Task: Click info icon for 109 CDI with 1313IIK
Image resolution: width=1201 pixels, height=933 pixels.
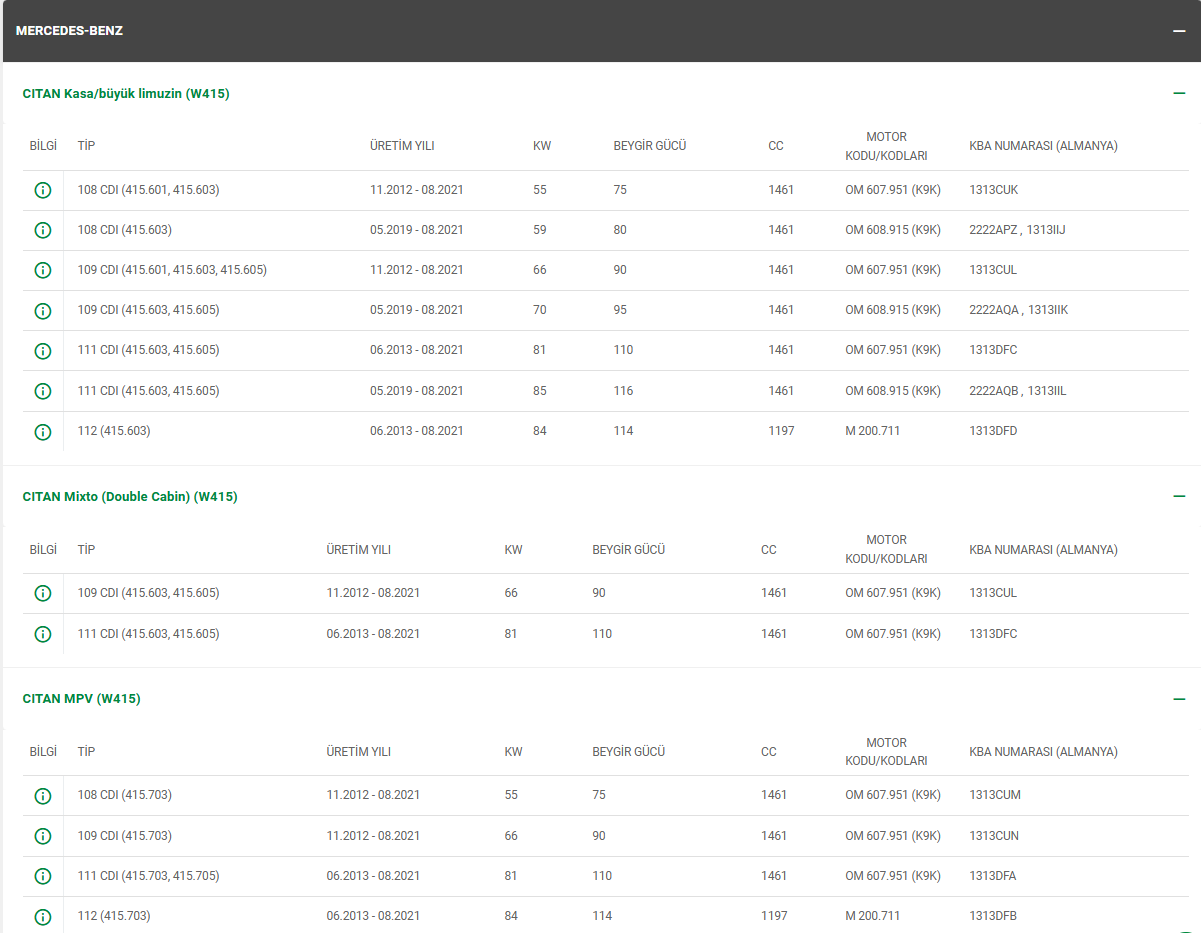Action: coord(42,310)
